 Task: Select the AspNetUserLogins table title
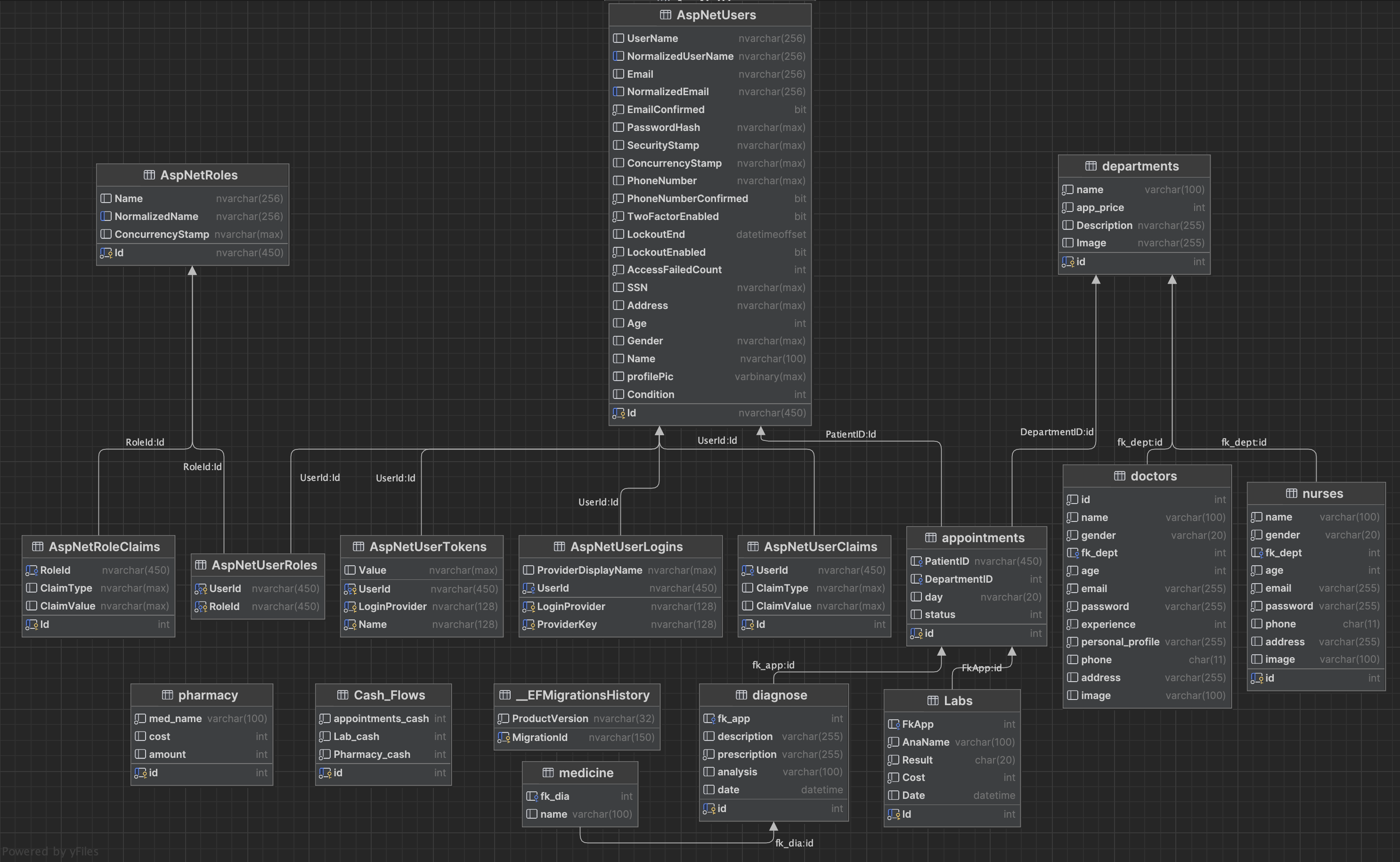tap(620, 547)
